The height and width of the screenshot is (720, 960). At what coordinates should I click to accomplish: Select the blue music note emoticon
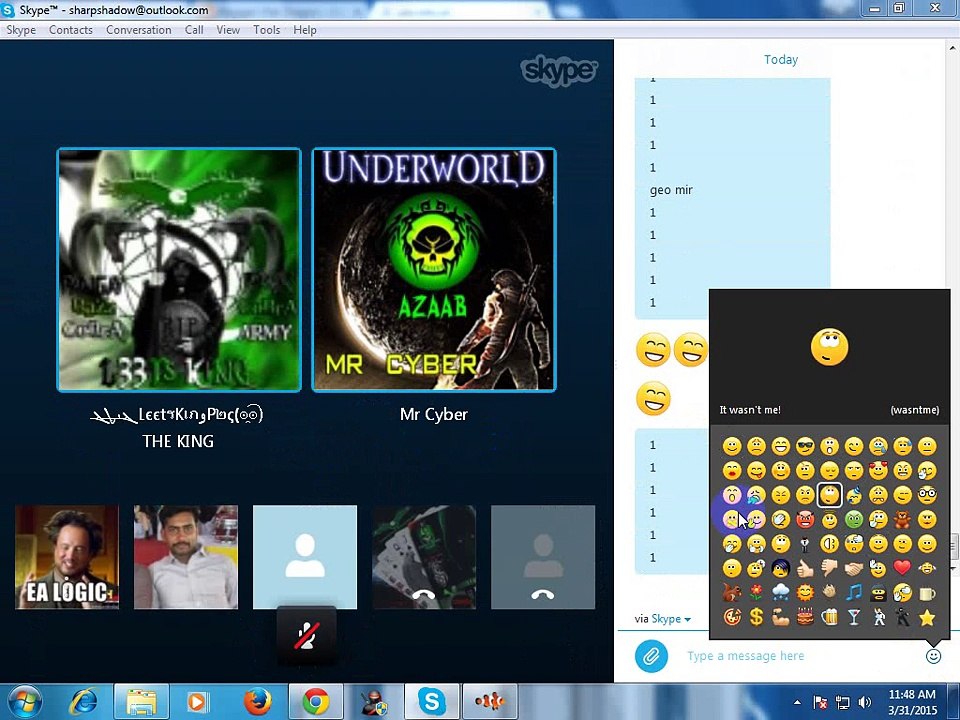click(854, 593)
